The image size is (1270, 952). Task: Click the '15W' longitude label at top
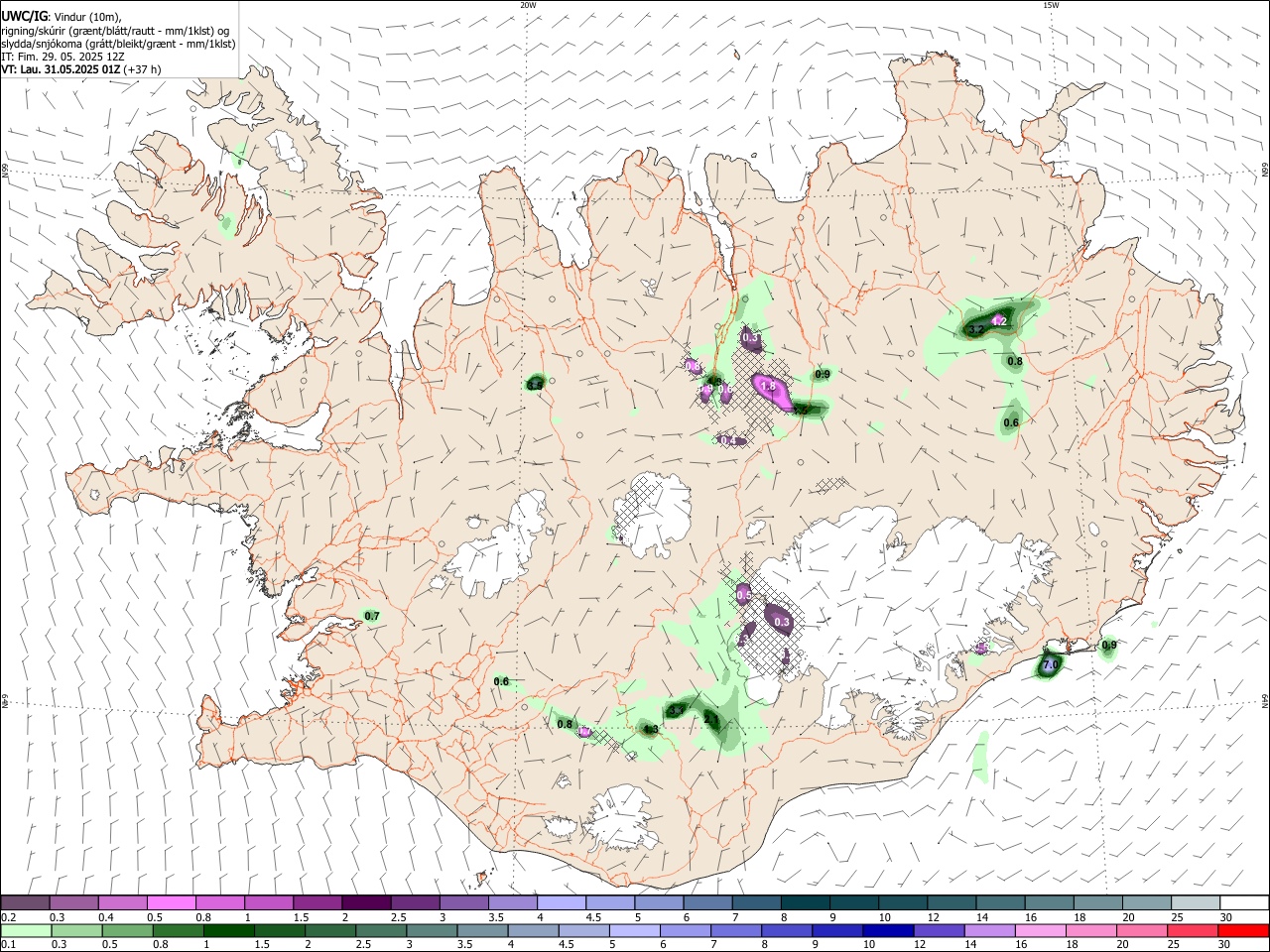point(1051,5)
